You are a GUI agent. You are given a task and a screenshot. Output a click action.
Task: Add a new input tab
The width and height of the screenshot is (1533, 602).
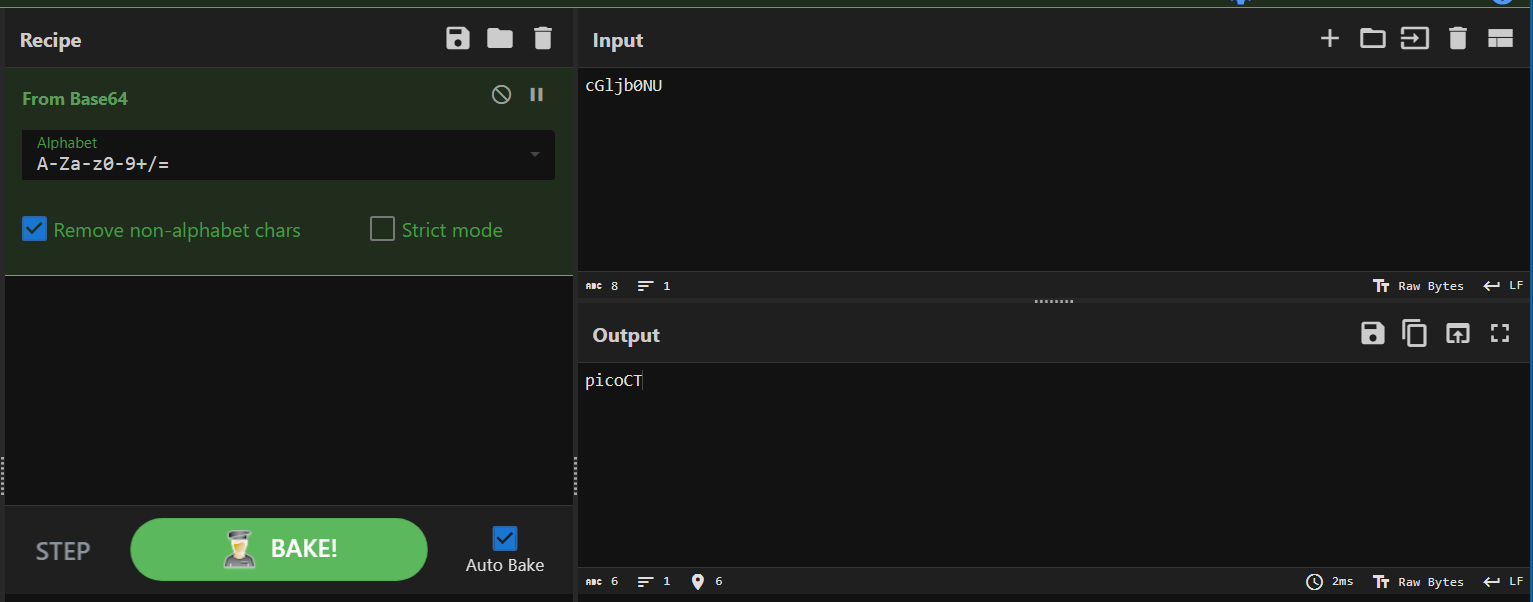[x=1330, y=39]
